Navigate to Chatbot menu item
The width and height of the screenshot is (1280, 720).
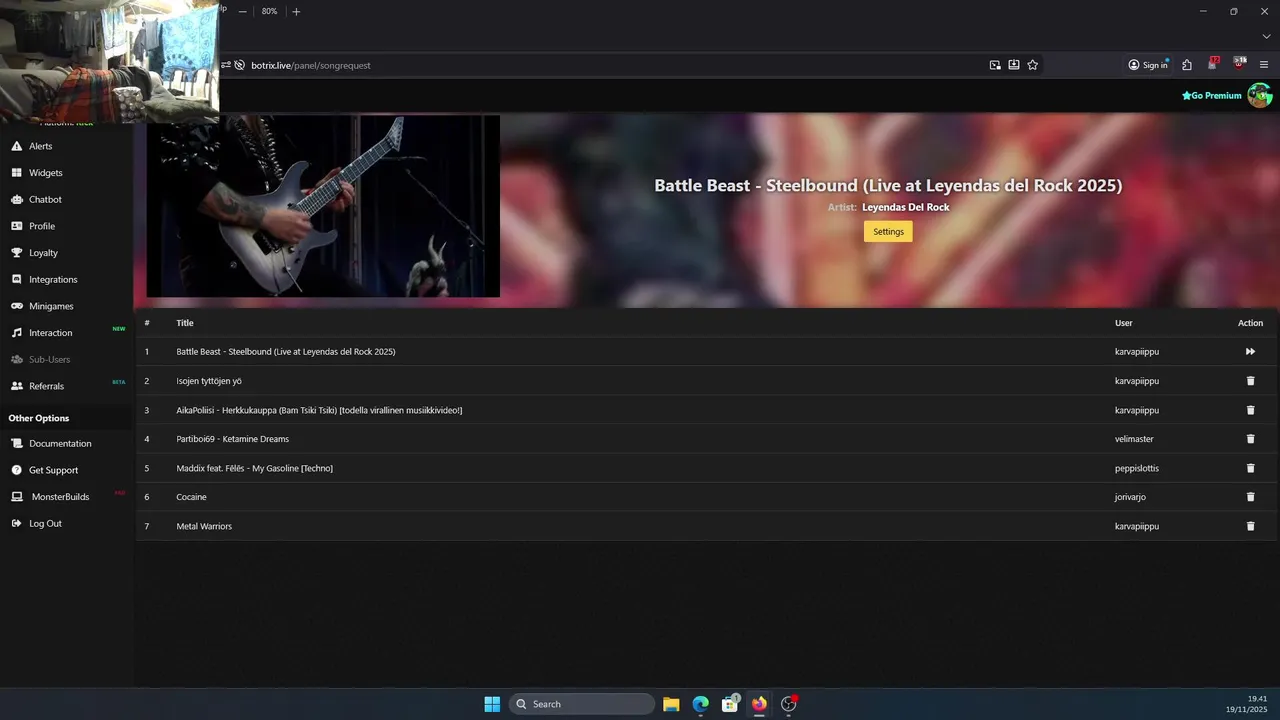pyautogui.click(x=46, y=199)
